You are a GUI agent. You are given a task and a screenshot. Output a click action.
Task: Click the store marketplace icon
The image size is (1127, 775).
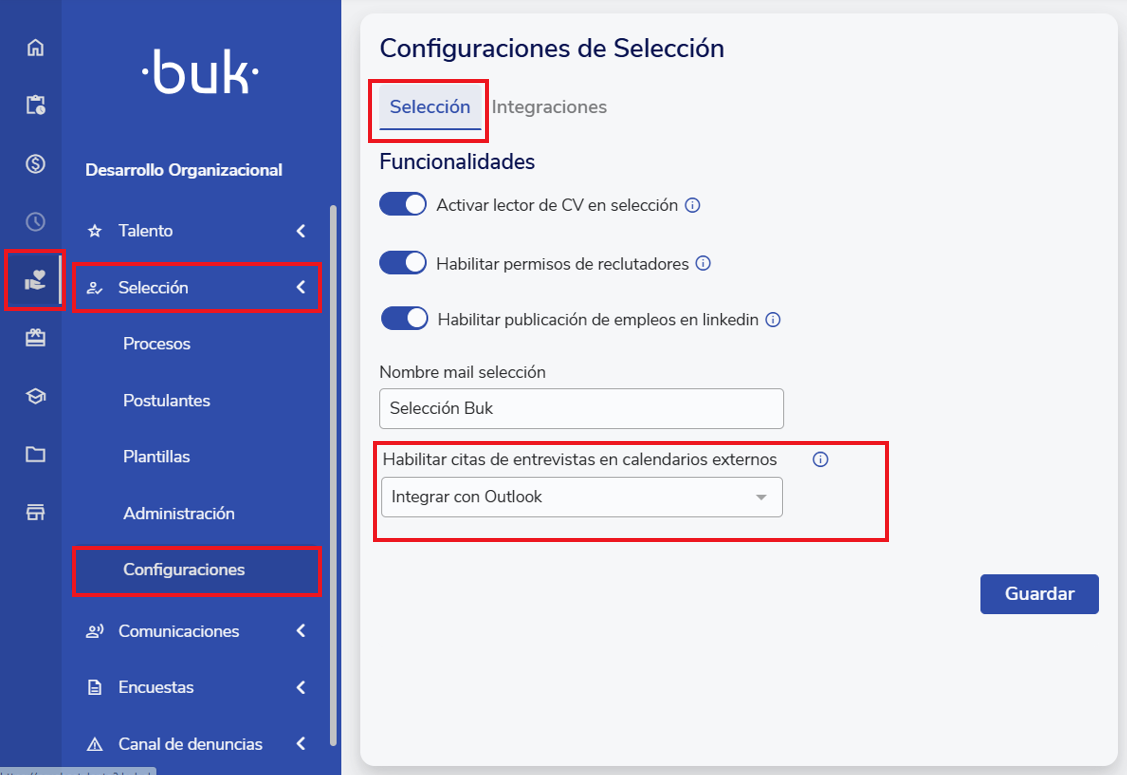pyautogui.click(x=35, y=513)
